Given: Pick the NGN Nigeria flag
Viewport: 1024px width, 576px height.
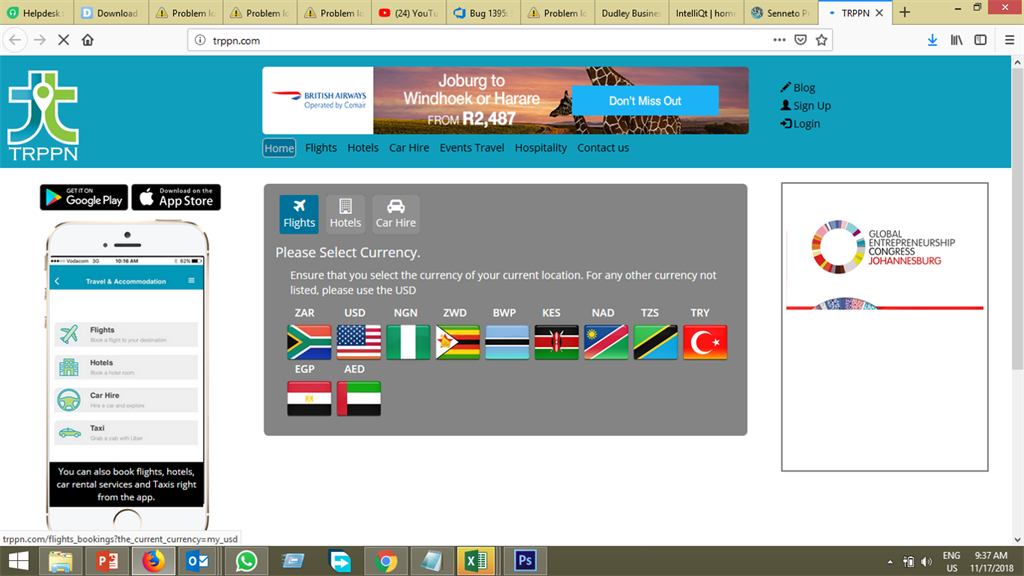Looking at the screenshot, I should 408,342.
